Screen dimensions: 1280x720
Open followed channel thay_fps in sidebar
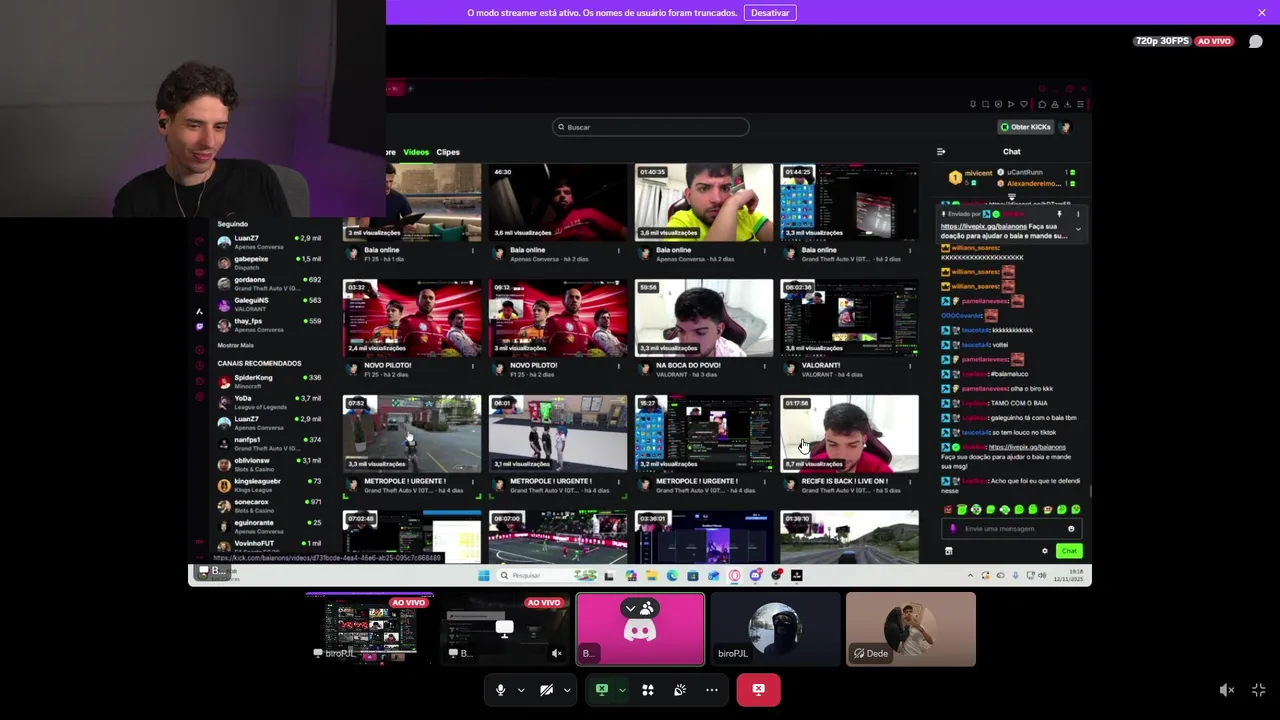click(270, 324)
